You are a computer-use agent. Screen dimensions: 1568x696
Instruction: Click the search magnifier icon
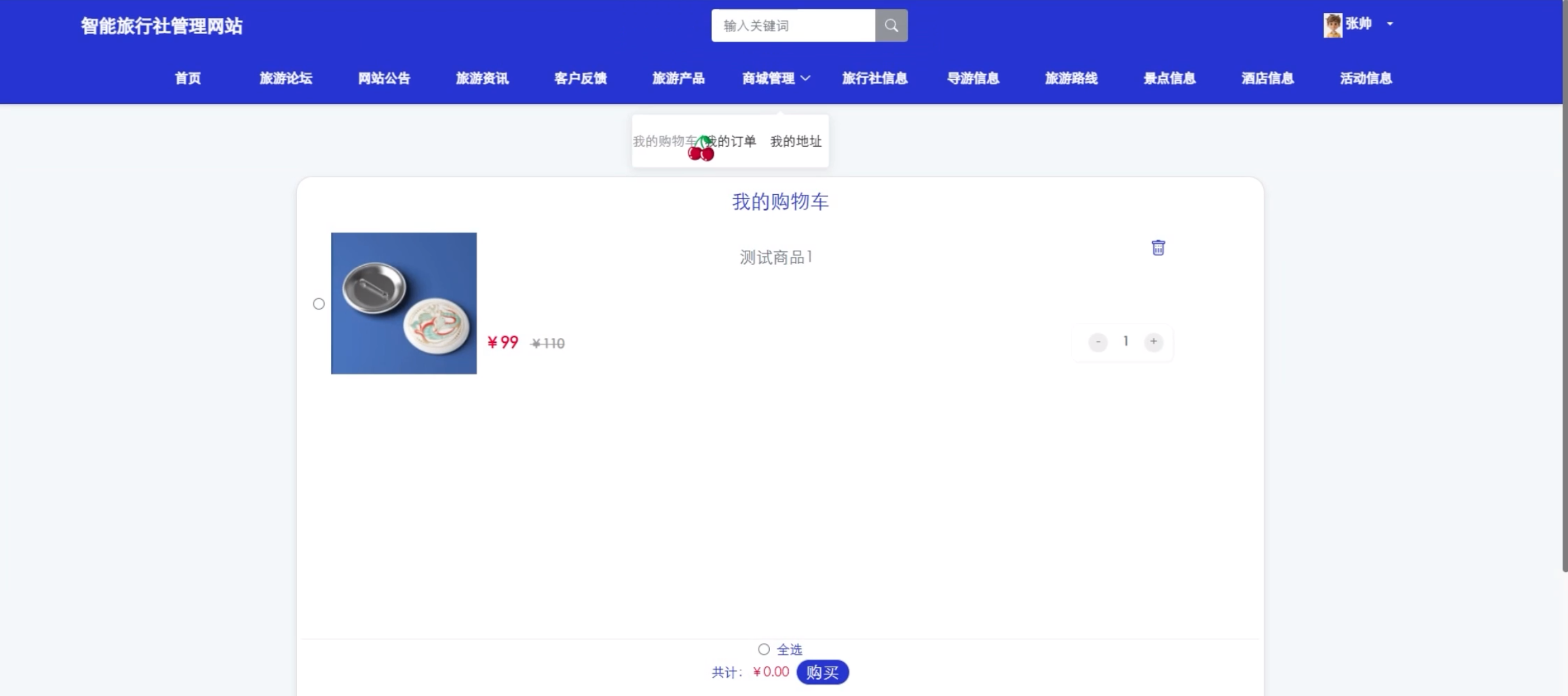point(891,26)
